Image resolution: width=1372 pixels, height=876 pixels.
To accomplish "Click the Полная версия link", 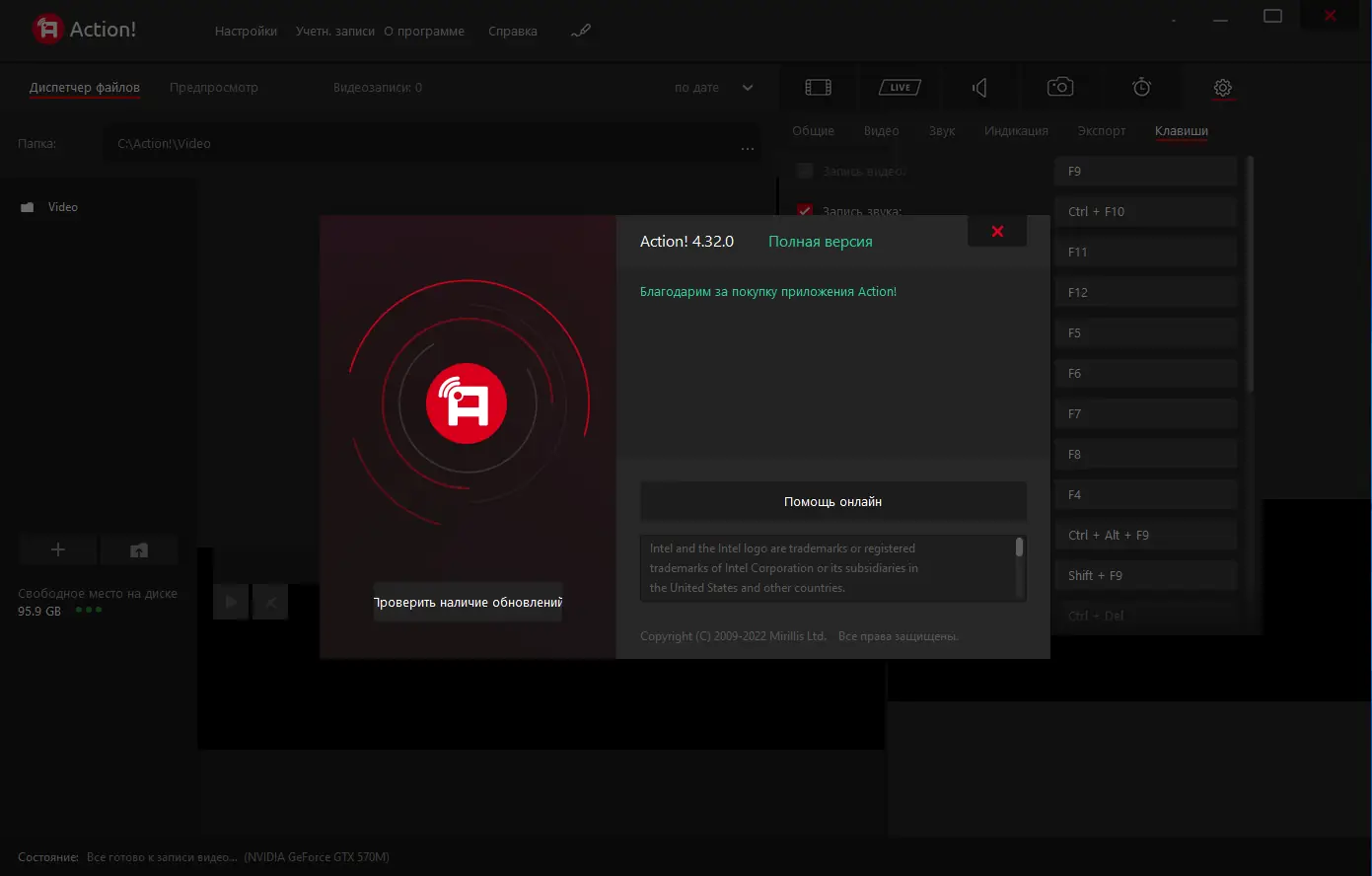I will pos(821,242).
